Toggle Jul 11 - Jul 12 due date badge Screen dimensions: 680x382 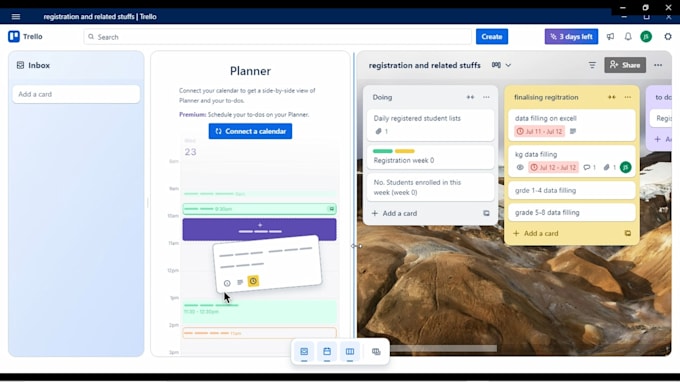[539, 131]
